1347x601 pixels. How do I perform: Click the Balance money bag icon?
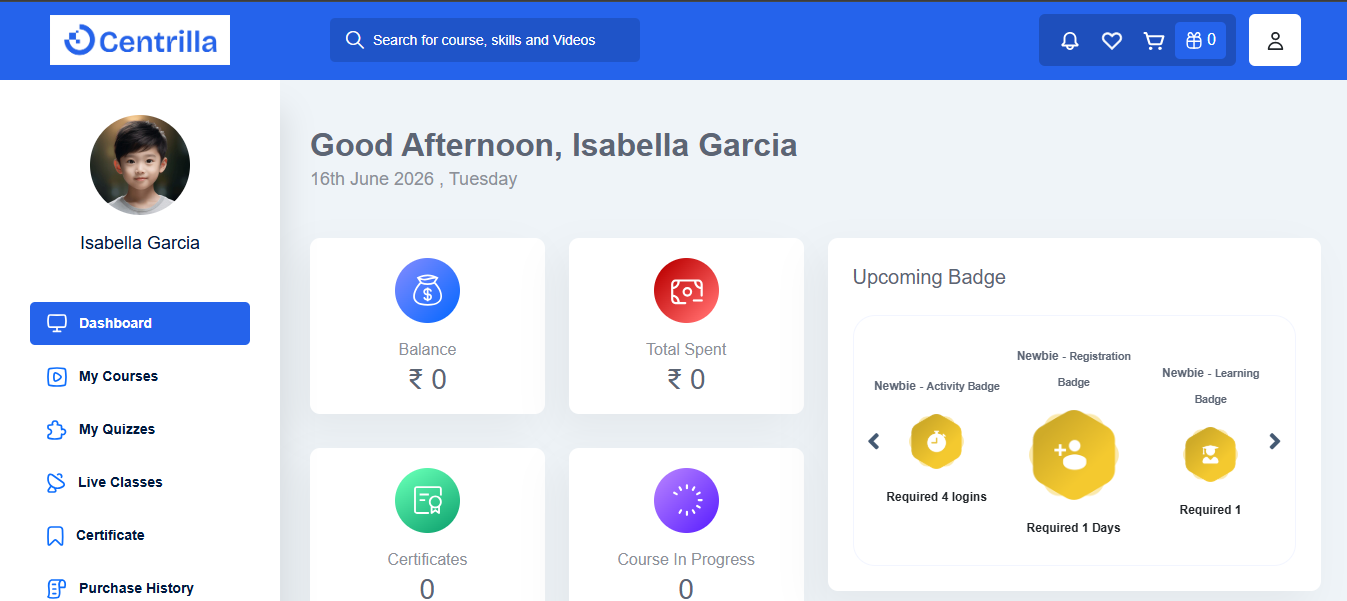(427, 292)
